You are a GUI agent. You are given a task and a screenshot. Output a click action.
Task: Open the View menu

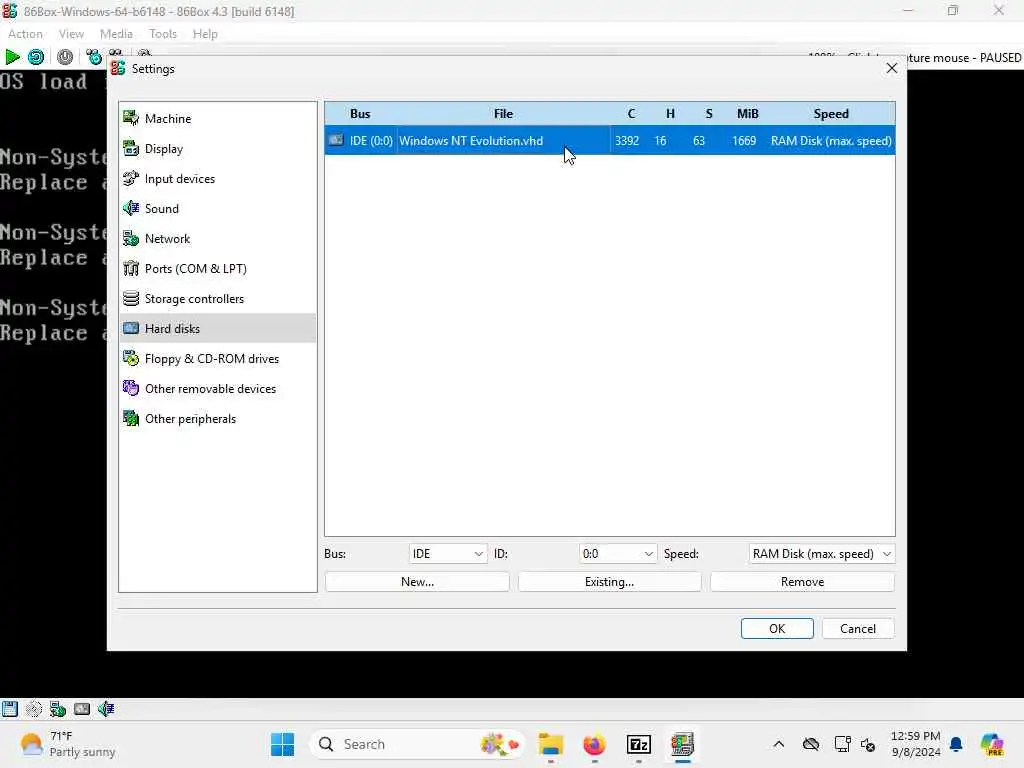point(71,34)
